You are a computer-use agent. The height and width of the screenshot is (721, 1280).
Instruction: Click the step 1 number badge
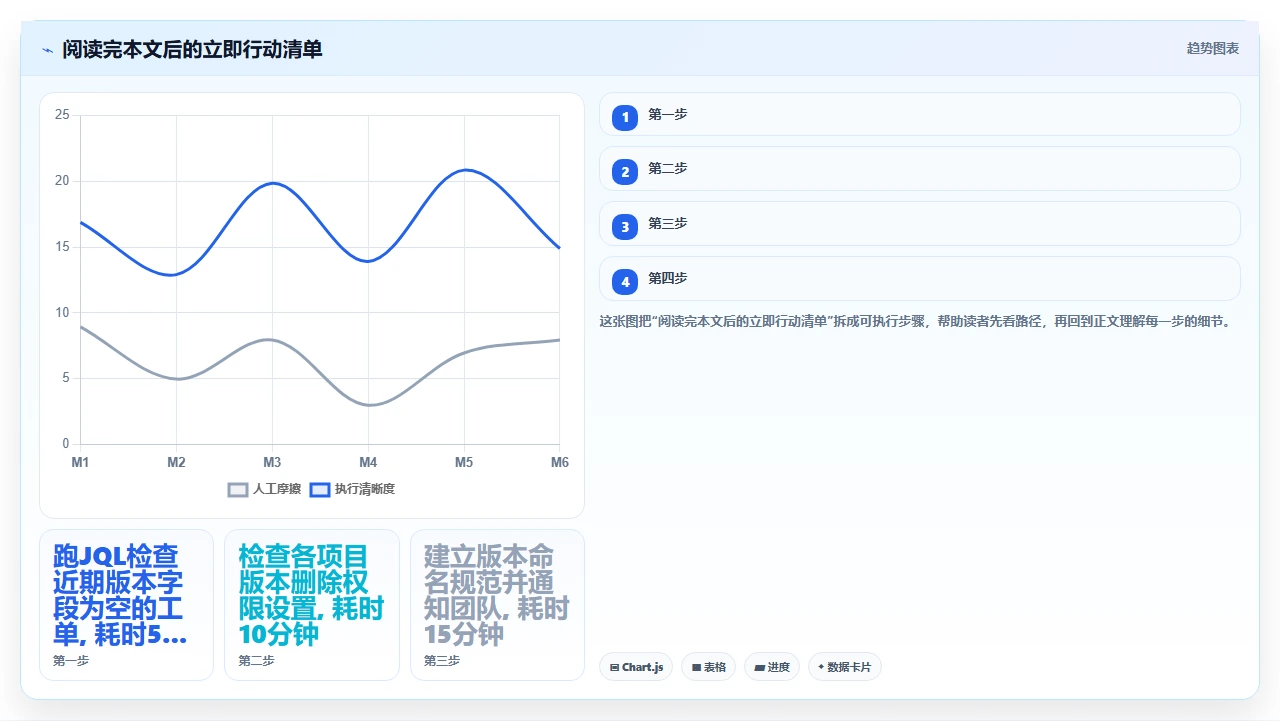click(x=625, y=118)
